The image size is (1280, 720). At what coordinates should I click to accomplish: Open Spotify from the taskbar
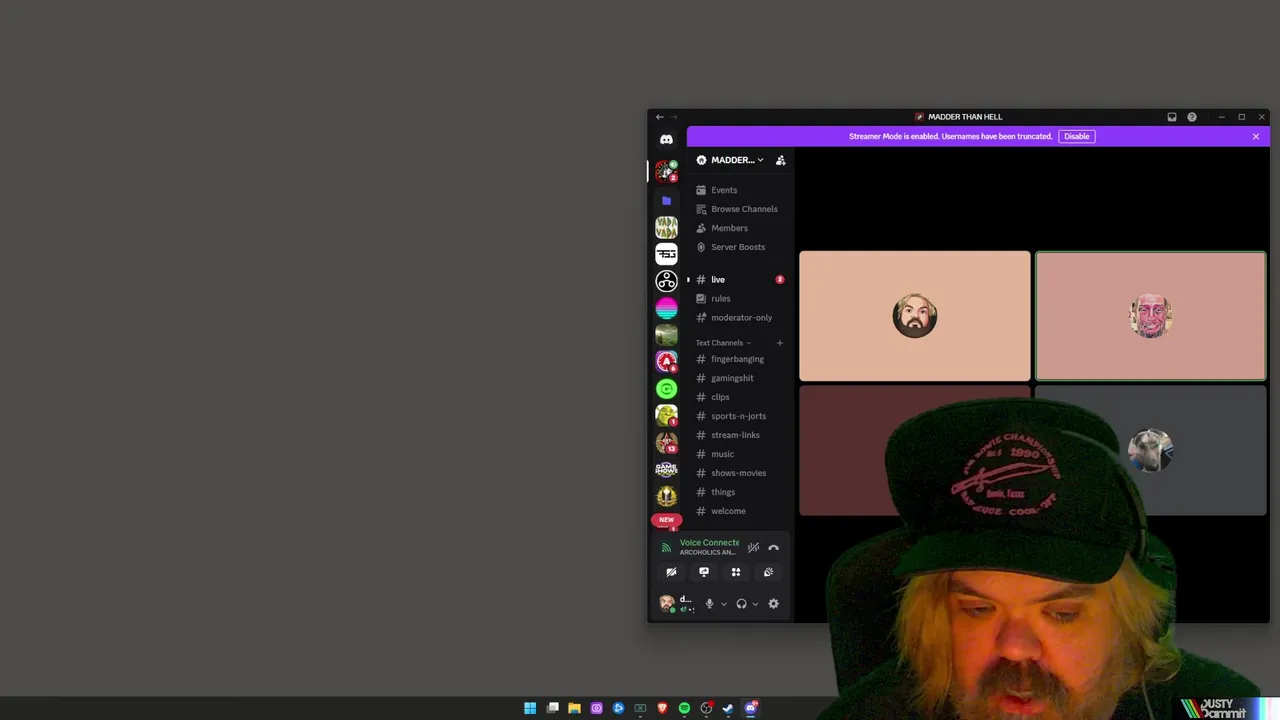point(684,708)
